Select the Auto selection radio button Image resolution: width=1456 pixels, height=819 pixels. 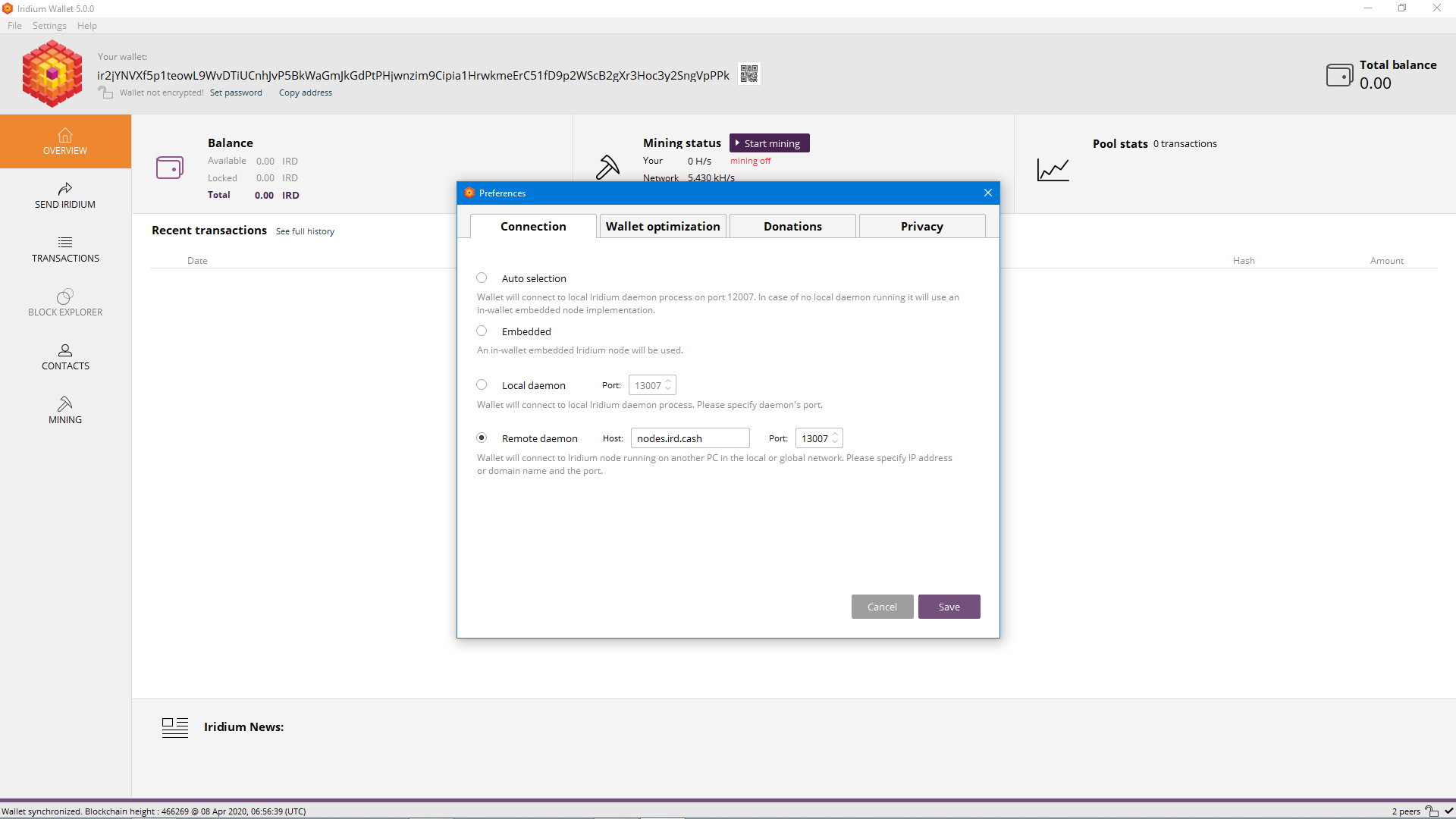[482, 278]
